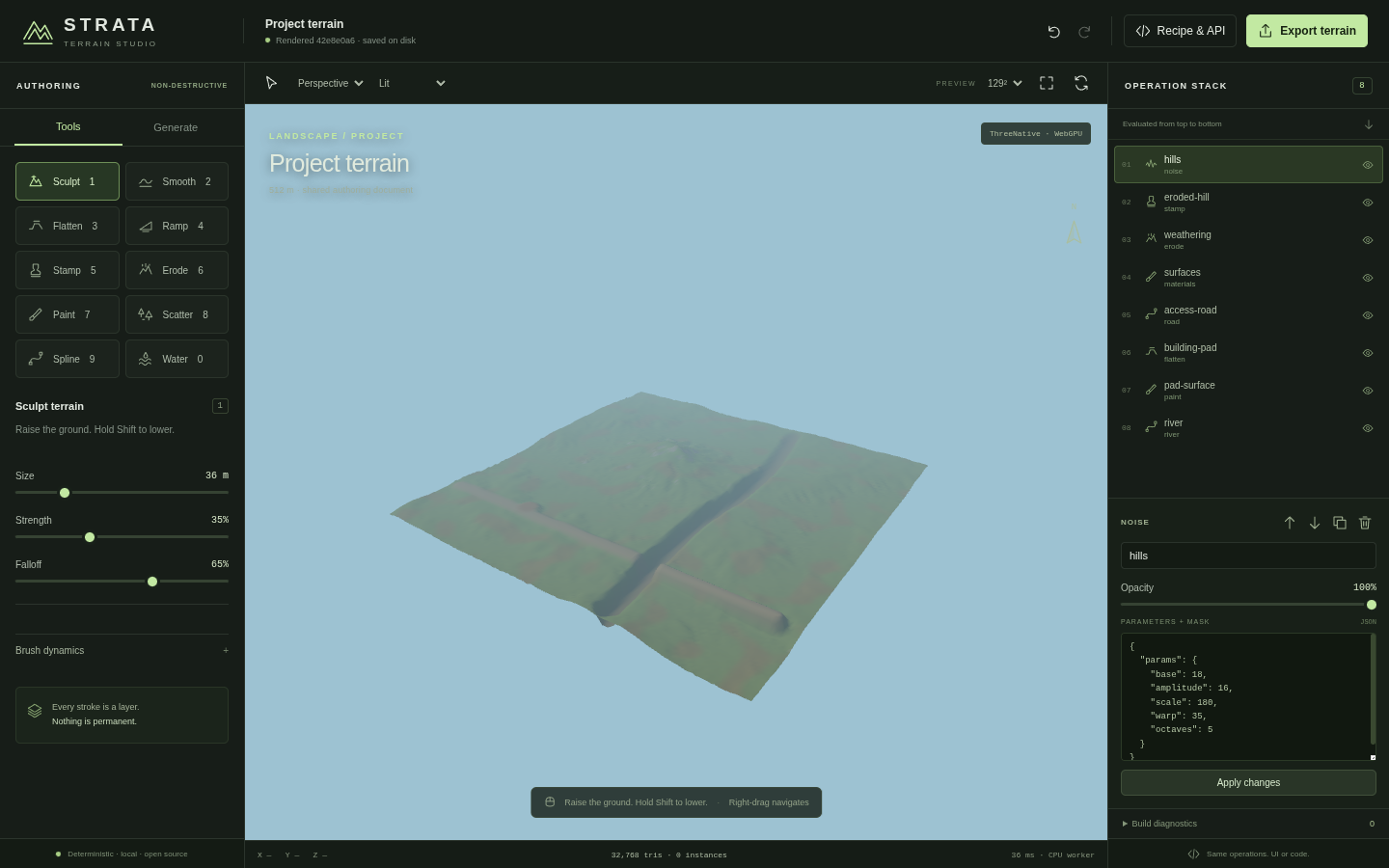1389x868 pixels.
Task: Hide the access-road layer
Action: pos(1368,315)
